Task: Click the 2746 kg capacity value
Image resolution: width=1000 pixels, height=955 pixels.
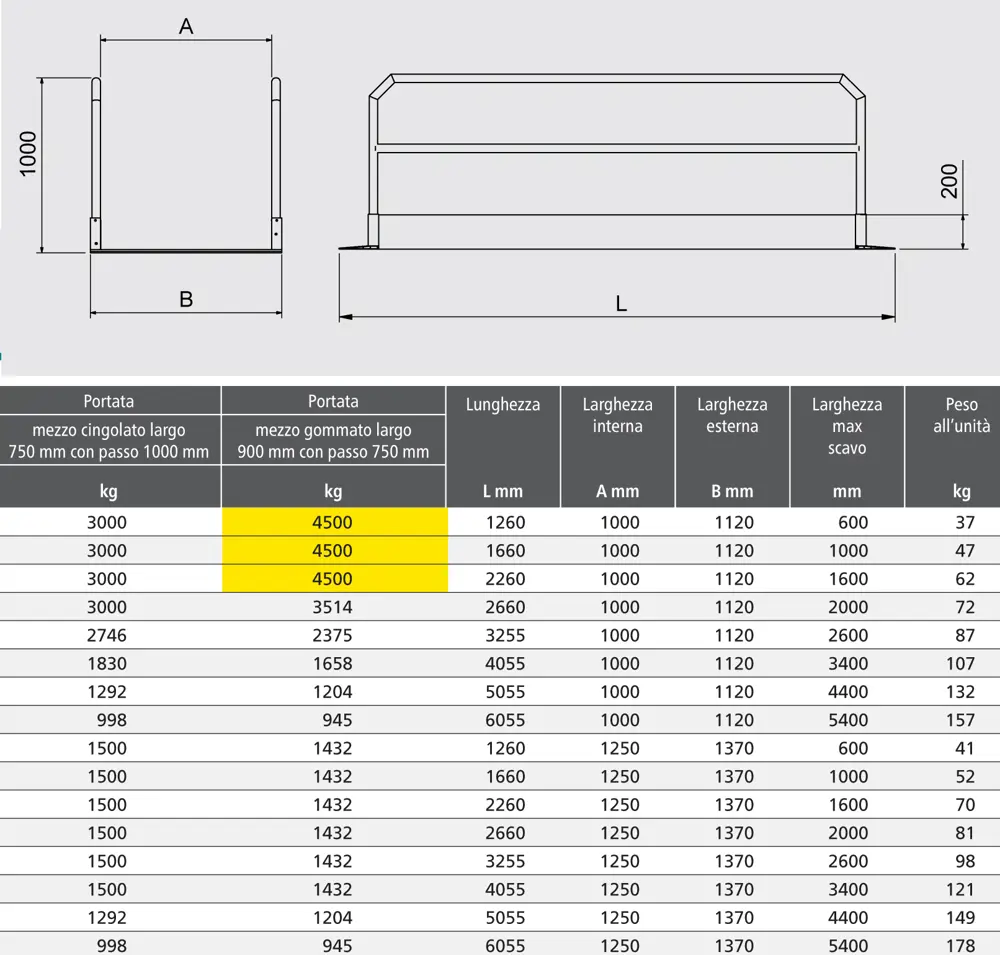Action: (109, 635)
